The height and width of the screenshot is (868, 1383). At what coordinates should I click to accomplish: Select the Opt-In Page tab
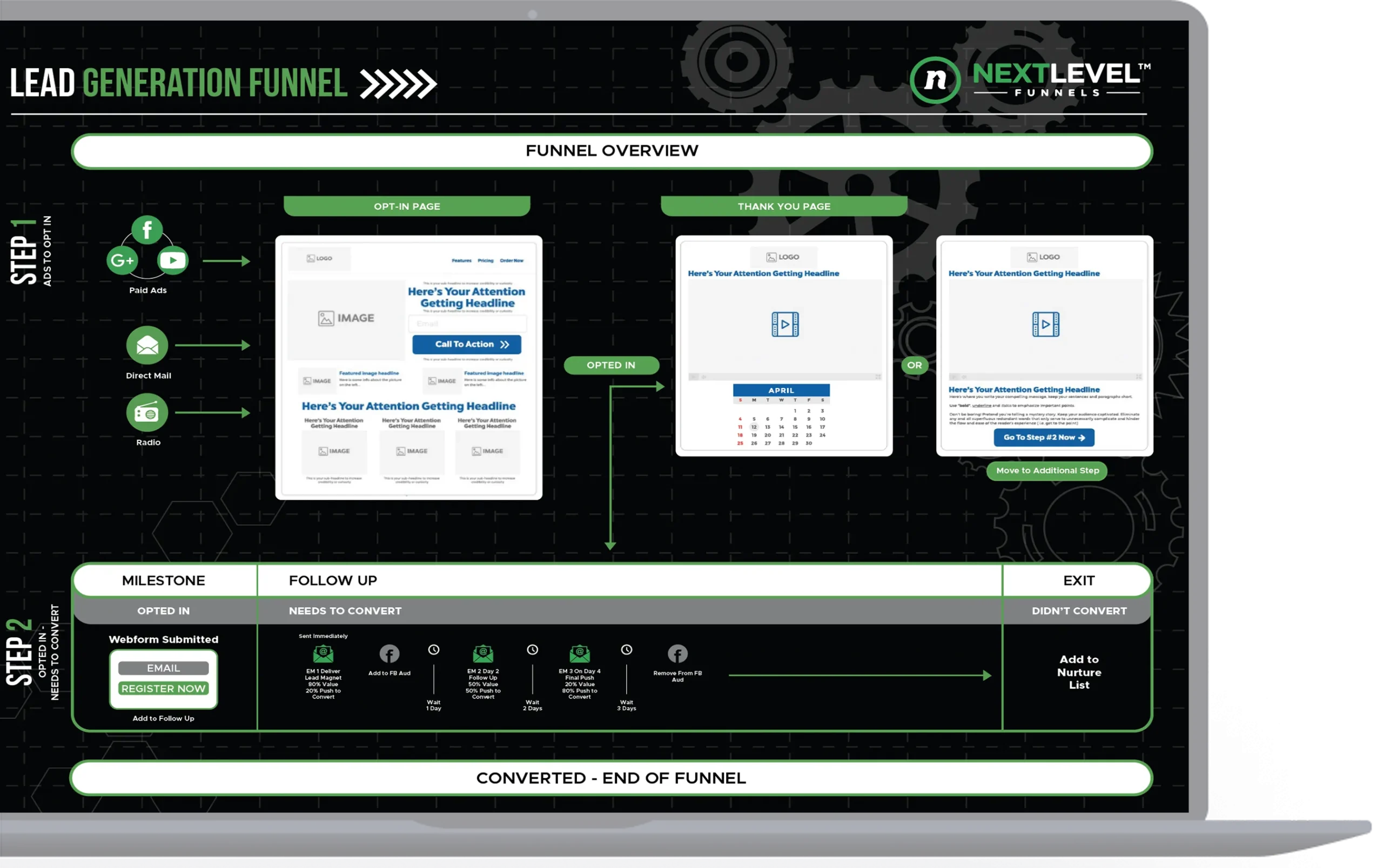pos(406,206)
